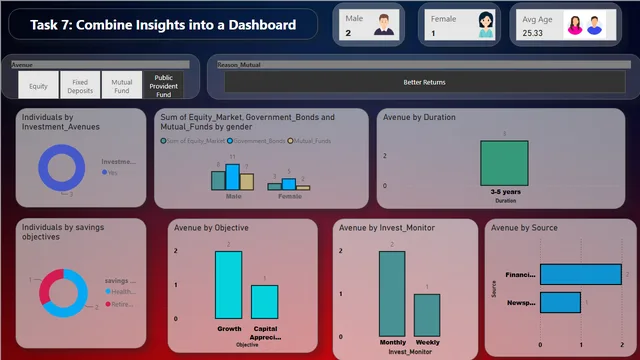Image resolution: width=640 pixels, height=360 pixels.
Task: Click the Yes legend marker in Investment_Avenues
Action: coord(104,173)
